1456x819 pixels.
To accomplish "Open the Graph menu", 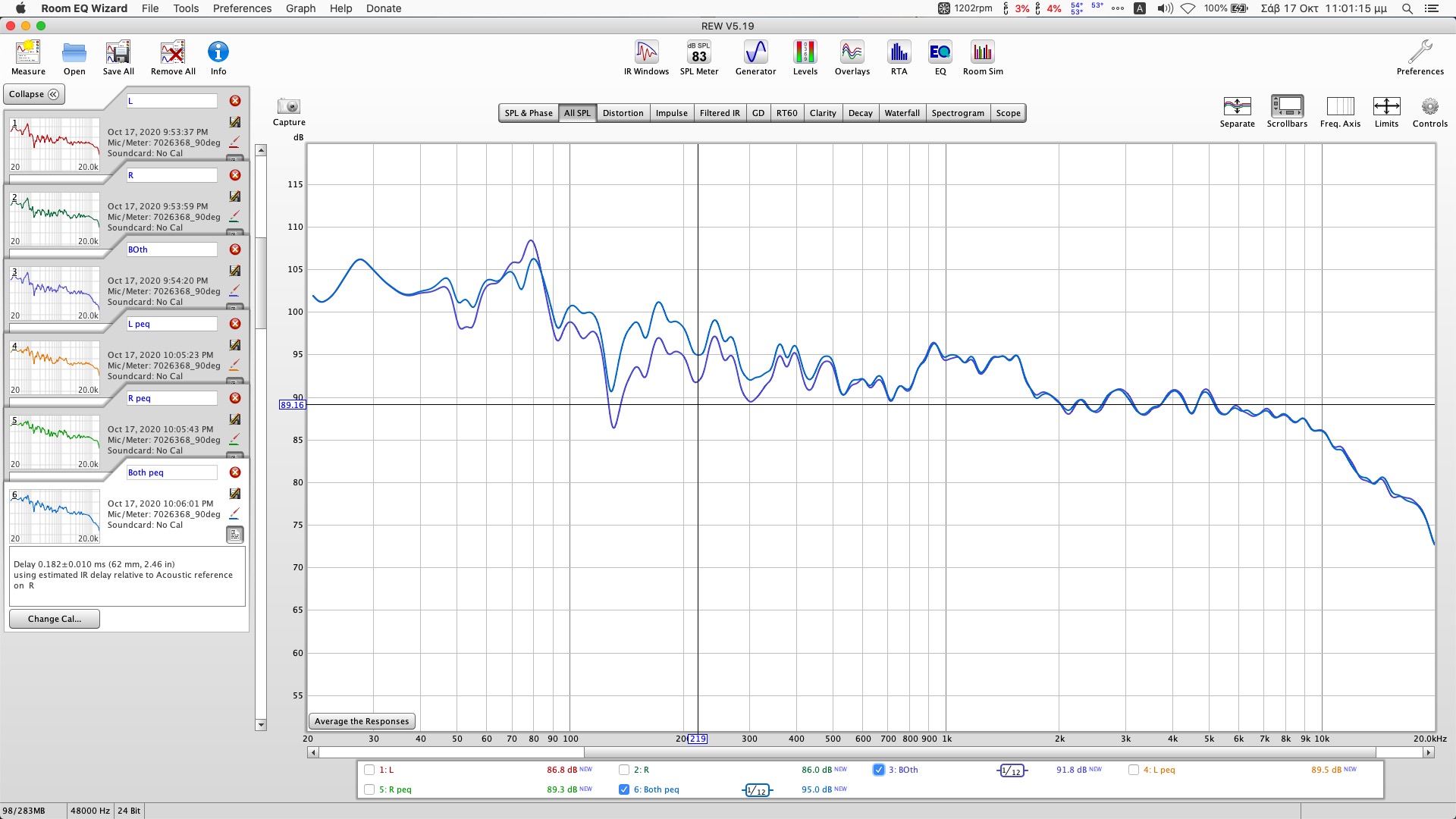I will 300,8.
